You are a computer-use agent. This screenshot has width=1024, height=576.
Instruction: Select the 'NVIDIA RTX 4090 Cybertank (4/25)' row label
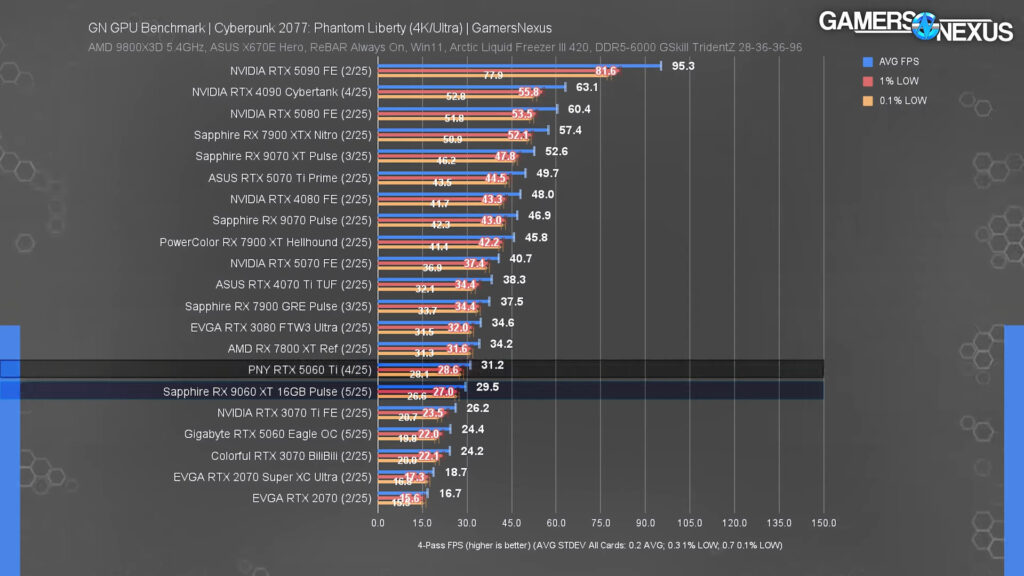point(281,92)
